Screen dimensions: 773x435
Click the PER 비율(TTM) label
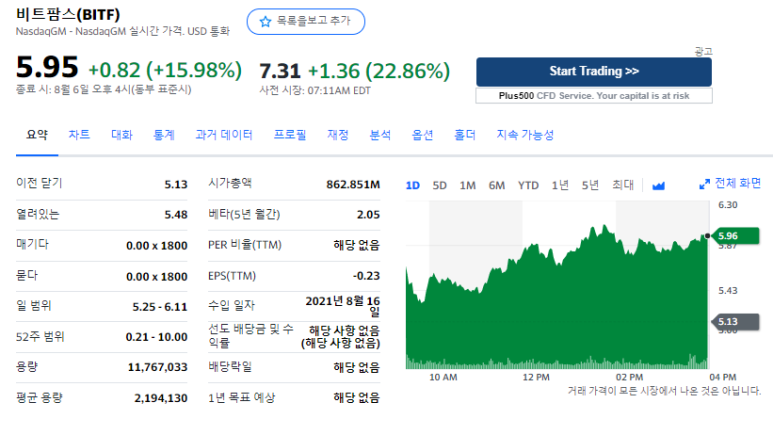245,245
